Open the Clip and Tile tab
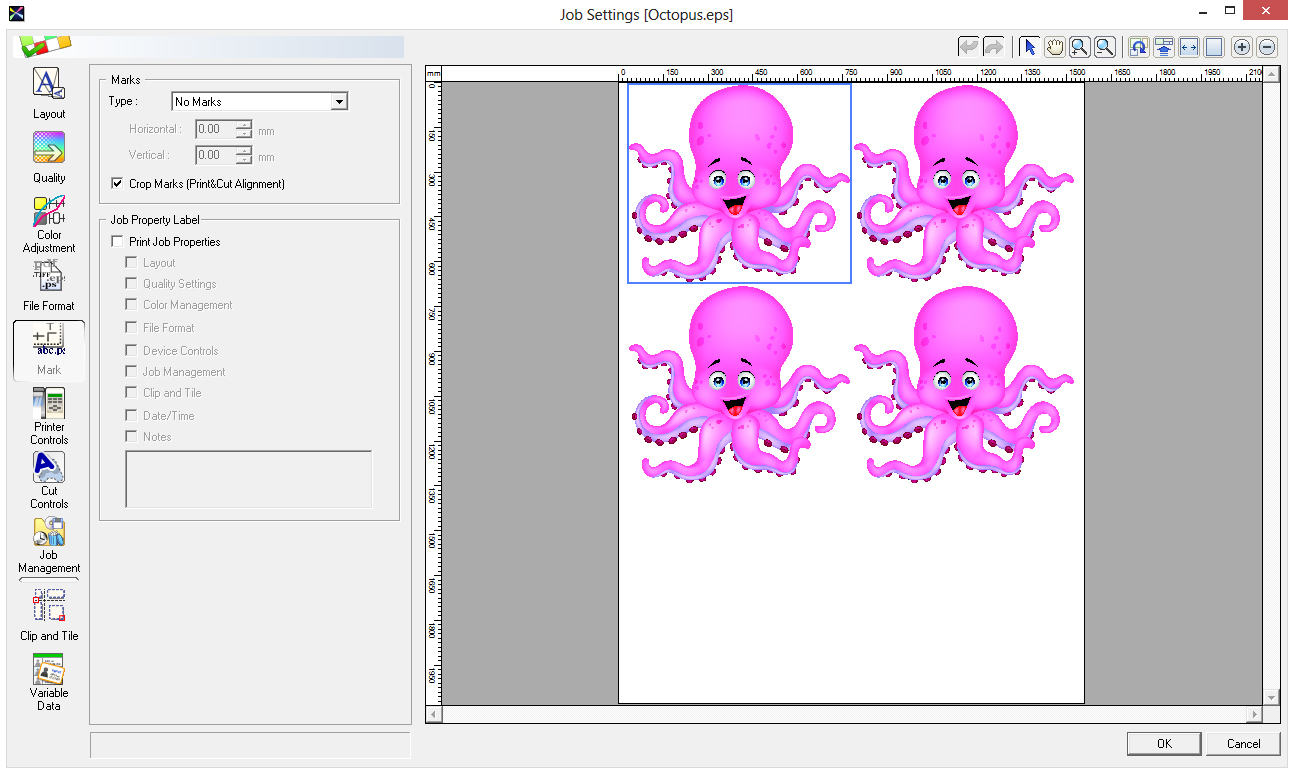 [x=49, y=614]
